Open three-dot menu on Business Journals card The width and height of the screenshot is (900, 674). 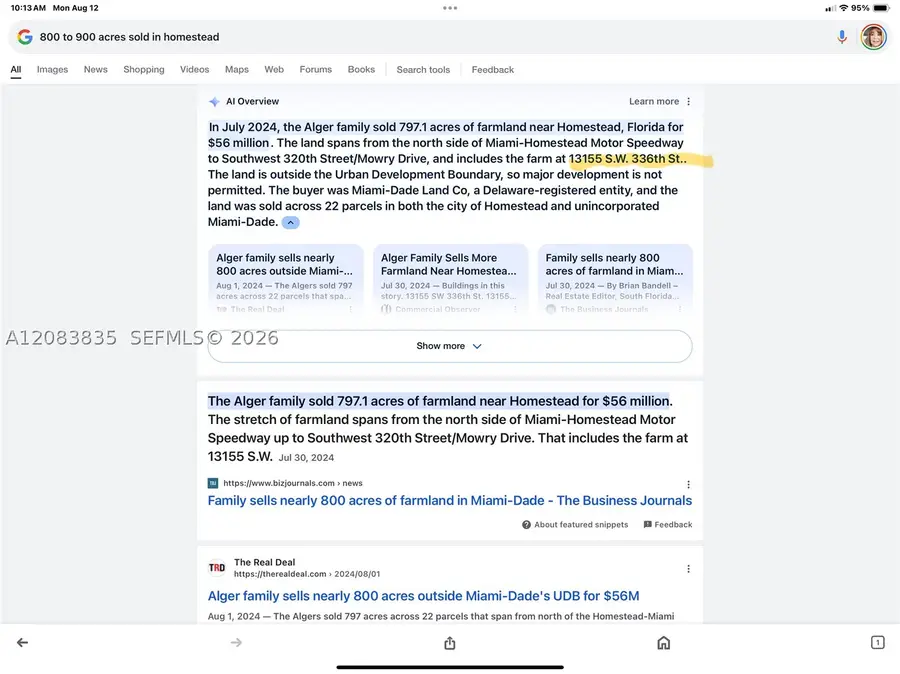[680, 309]
